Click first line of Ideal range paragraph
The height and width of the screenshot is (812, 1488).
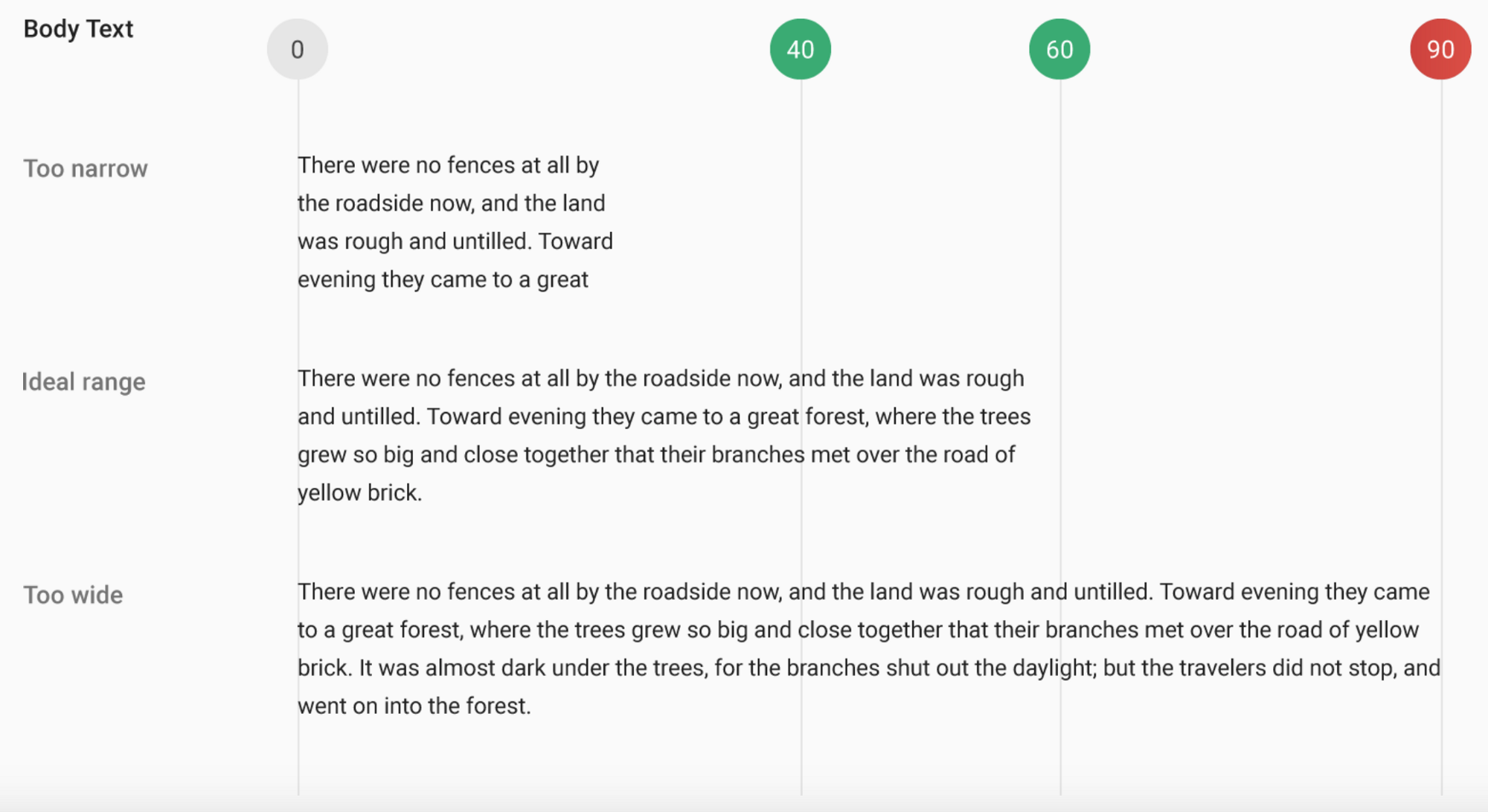(661, 378)
